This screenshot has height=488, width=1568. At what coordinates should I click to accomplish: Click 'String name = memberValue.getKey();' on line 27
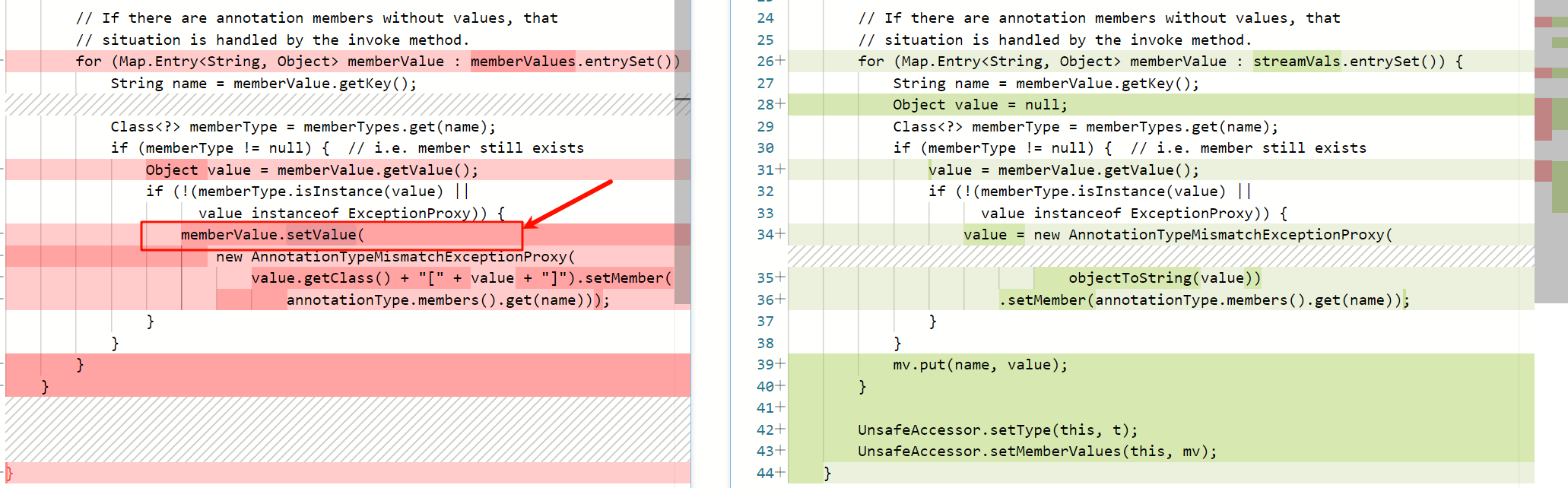point(1046,83)
